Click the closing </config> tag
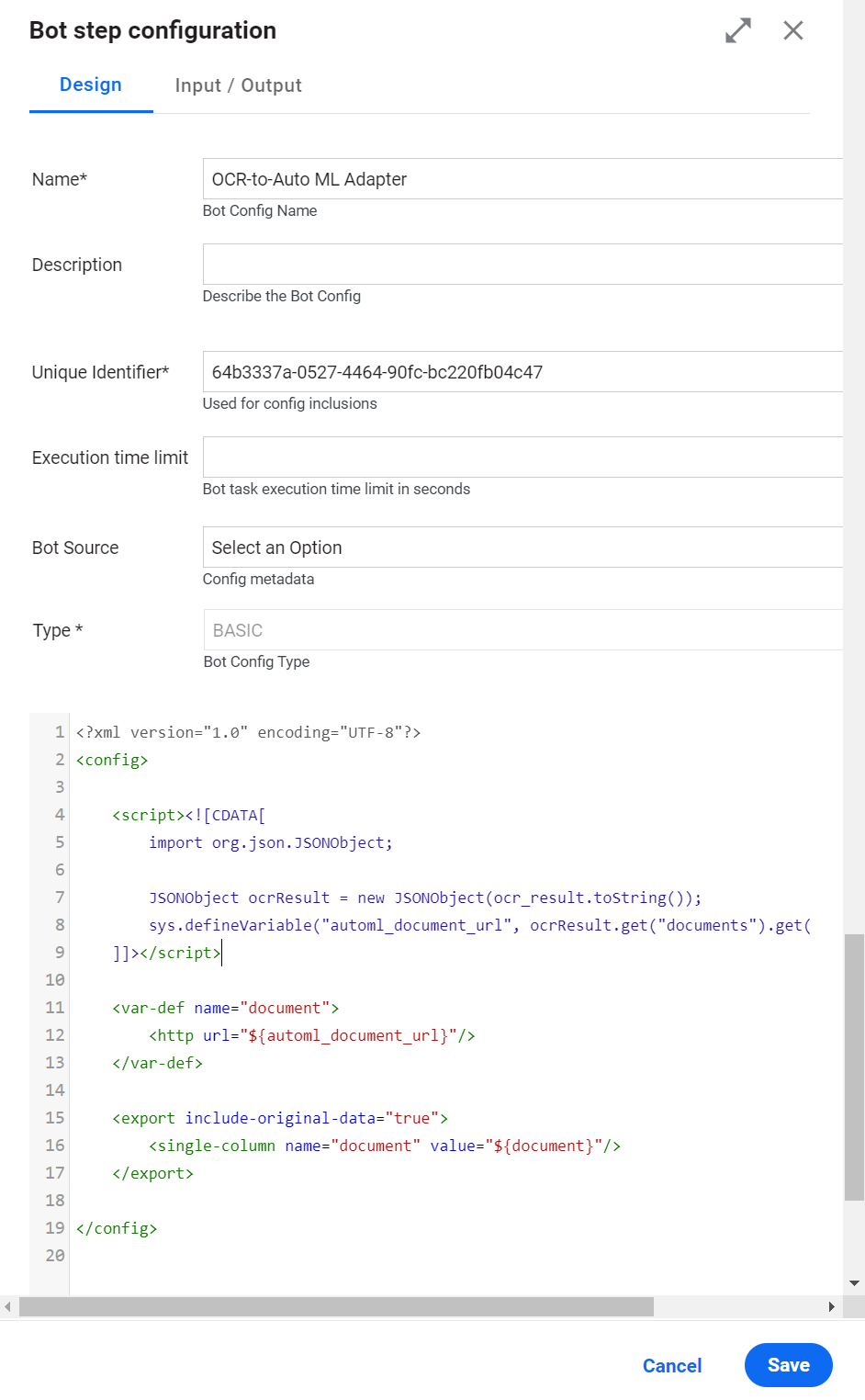The width and height of the screenshot is (865, 1400). 117,1228
